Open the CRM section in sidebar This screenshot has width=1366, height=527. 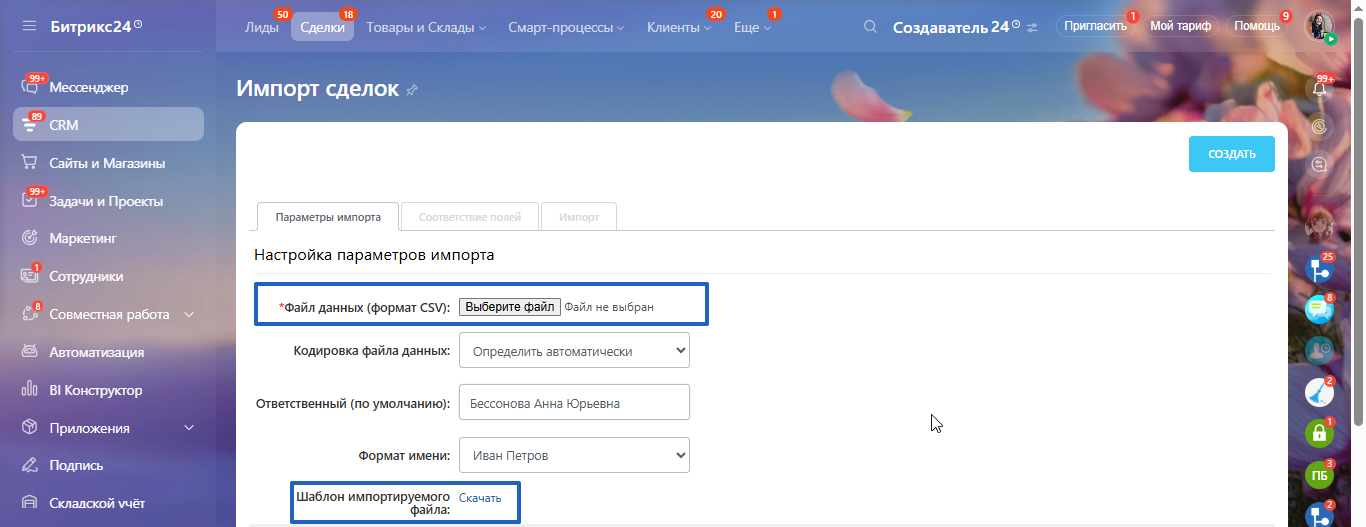tap(108, 125)
